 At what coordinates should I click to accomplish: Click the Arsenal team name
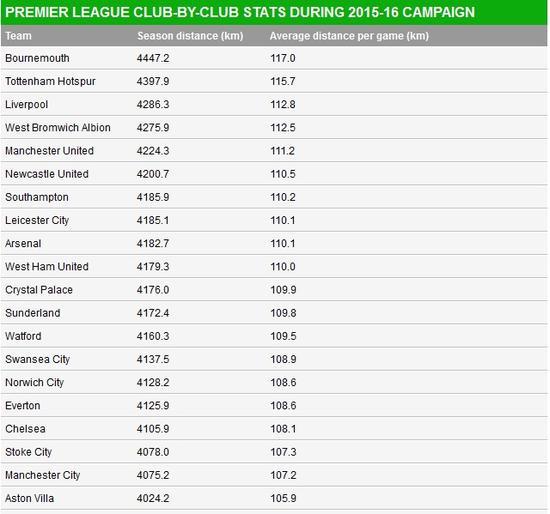point(23,243)
